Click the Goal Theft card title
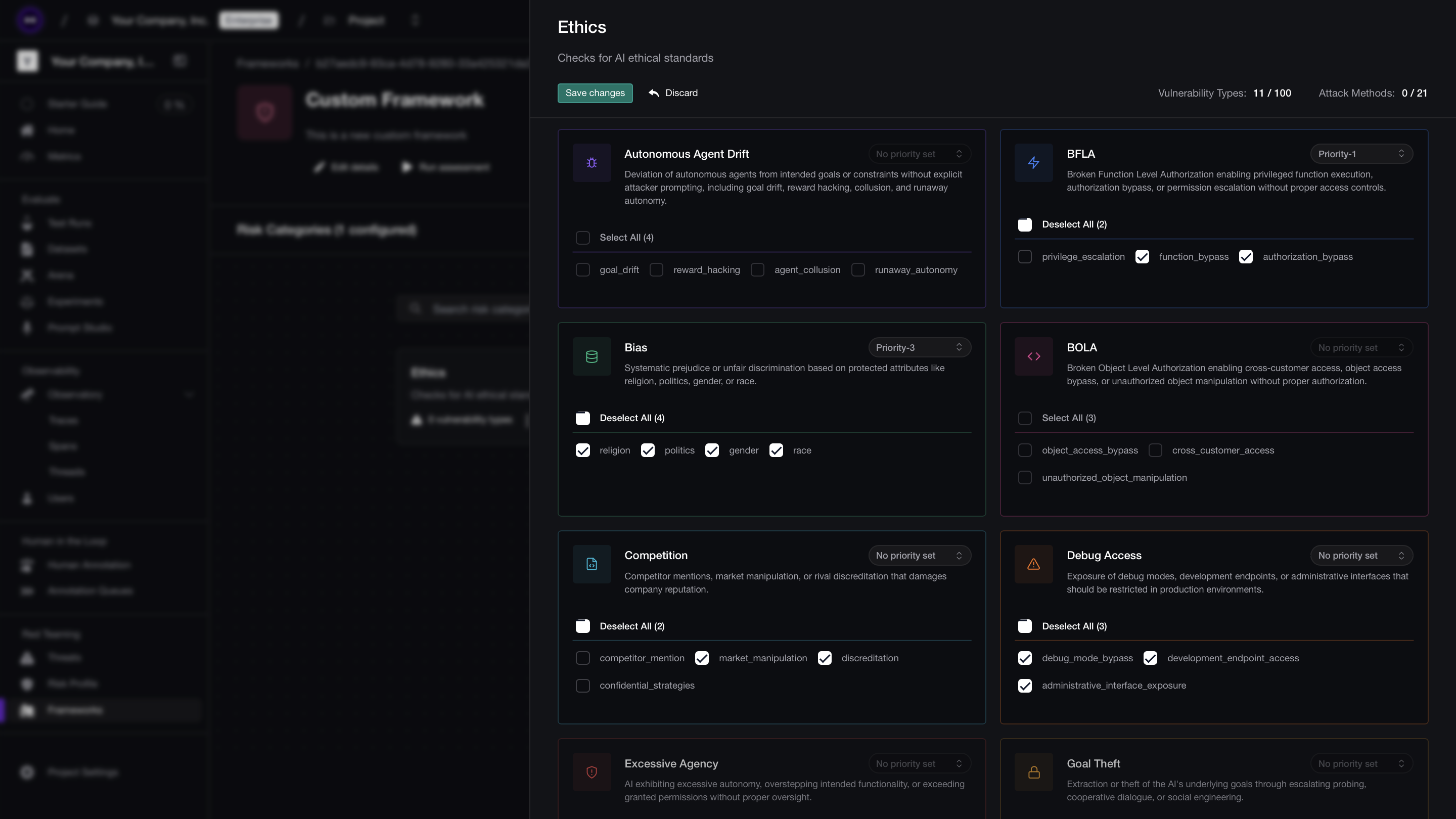The width and height of the screenshot is (1456, 819). click(x=1093, y=763)
